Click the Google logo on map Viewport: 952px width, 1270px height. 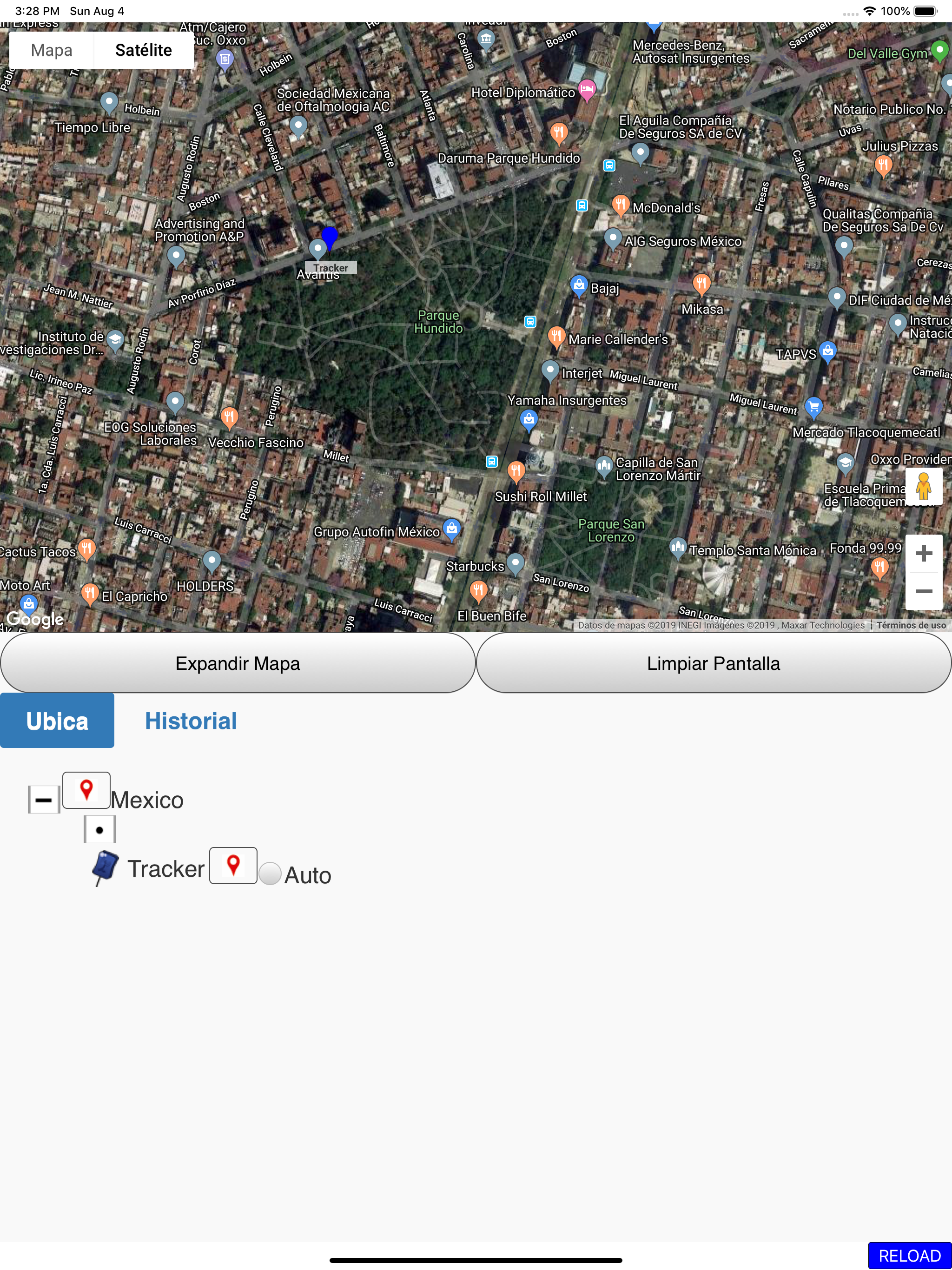[x=35, y=619]
